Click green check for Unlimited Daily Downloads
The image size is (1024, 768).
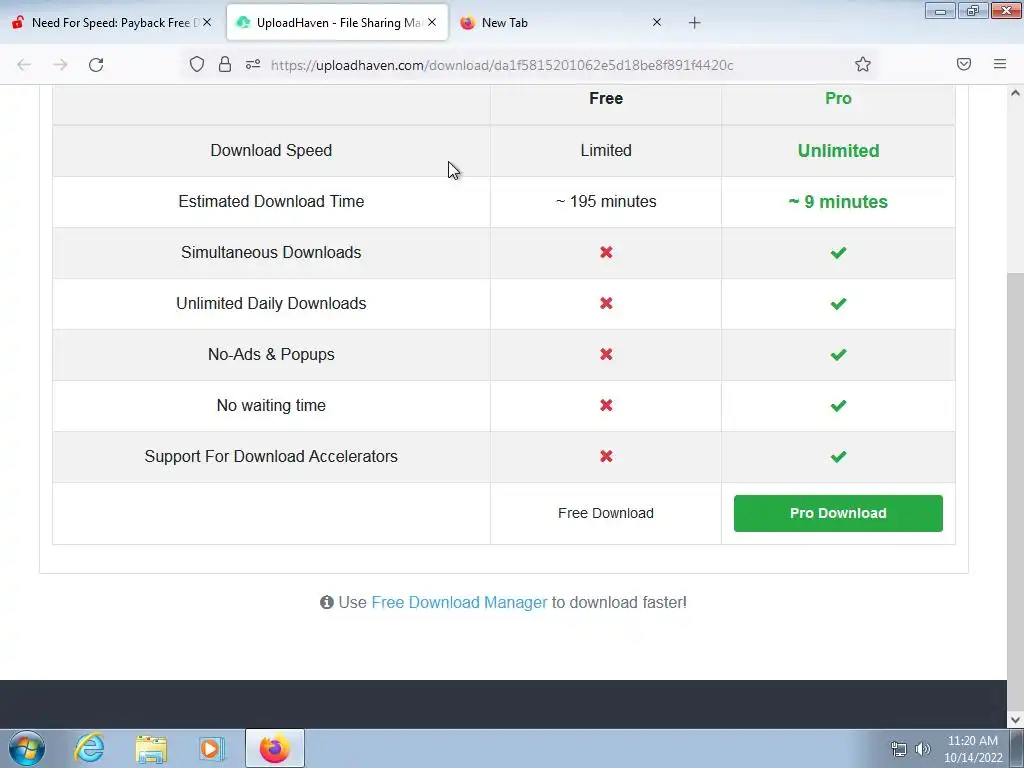838,304
